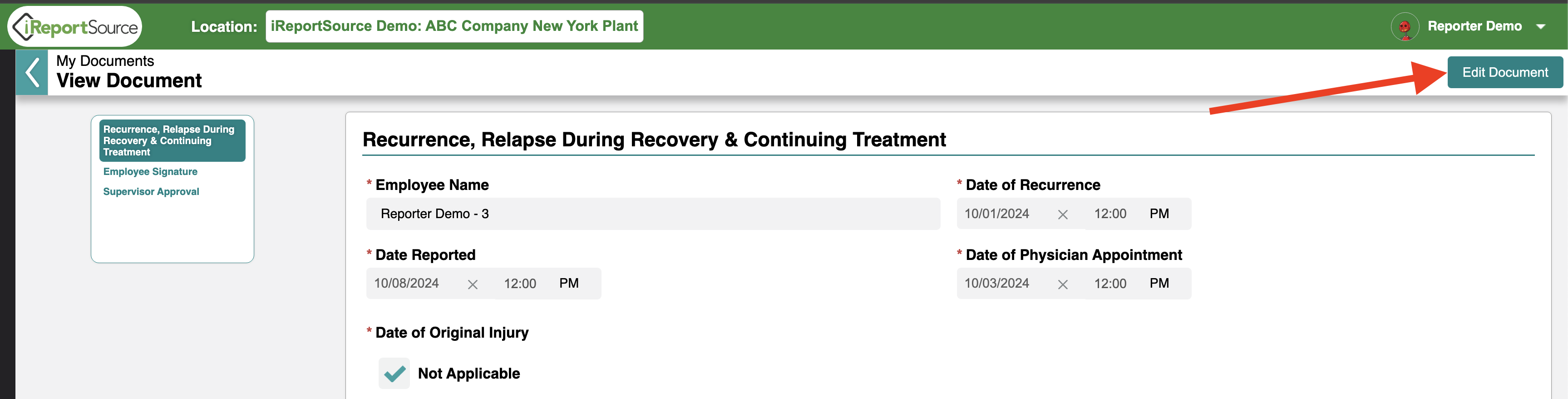The width and height of the screenshot is (1568, 399).
Task: Open the Location selector box
Action: coord(454,26)
